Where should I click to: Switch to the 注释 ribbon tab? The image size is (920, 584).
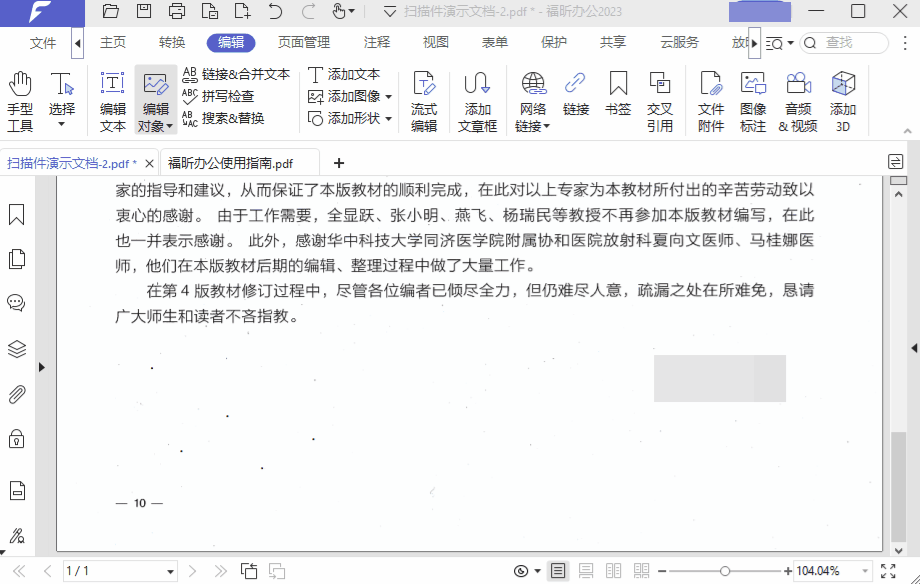point(375,42)
